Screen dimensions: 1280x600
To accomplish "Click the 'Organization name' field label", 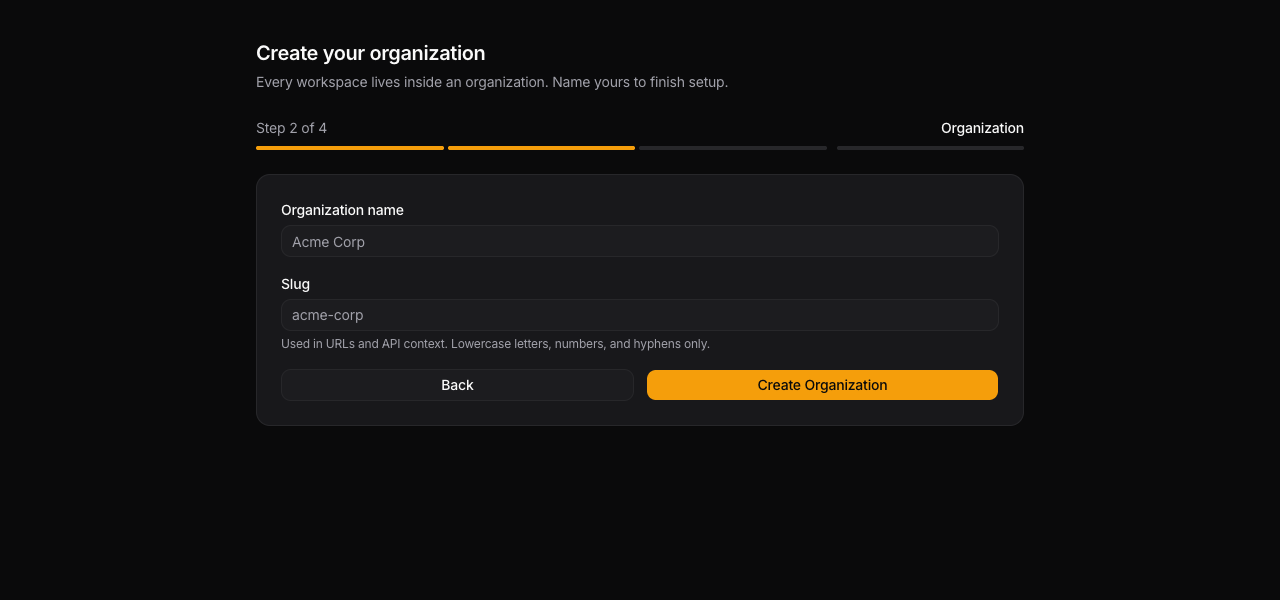I will click(x=342, y=210).
